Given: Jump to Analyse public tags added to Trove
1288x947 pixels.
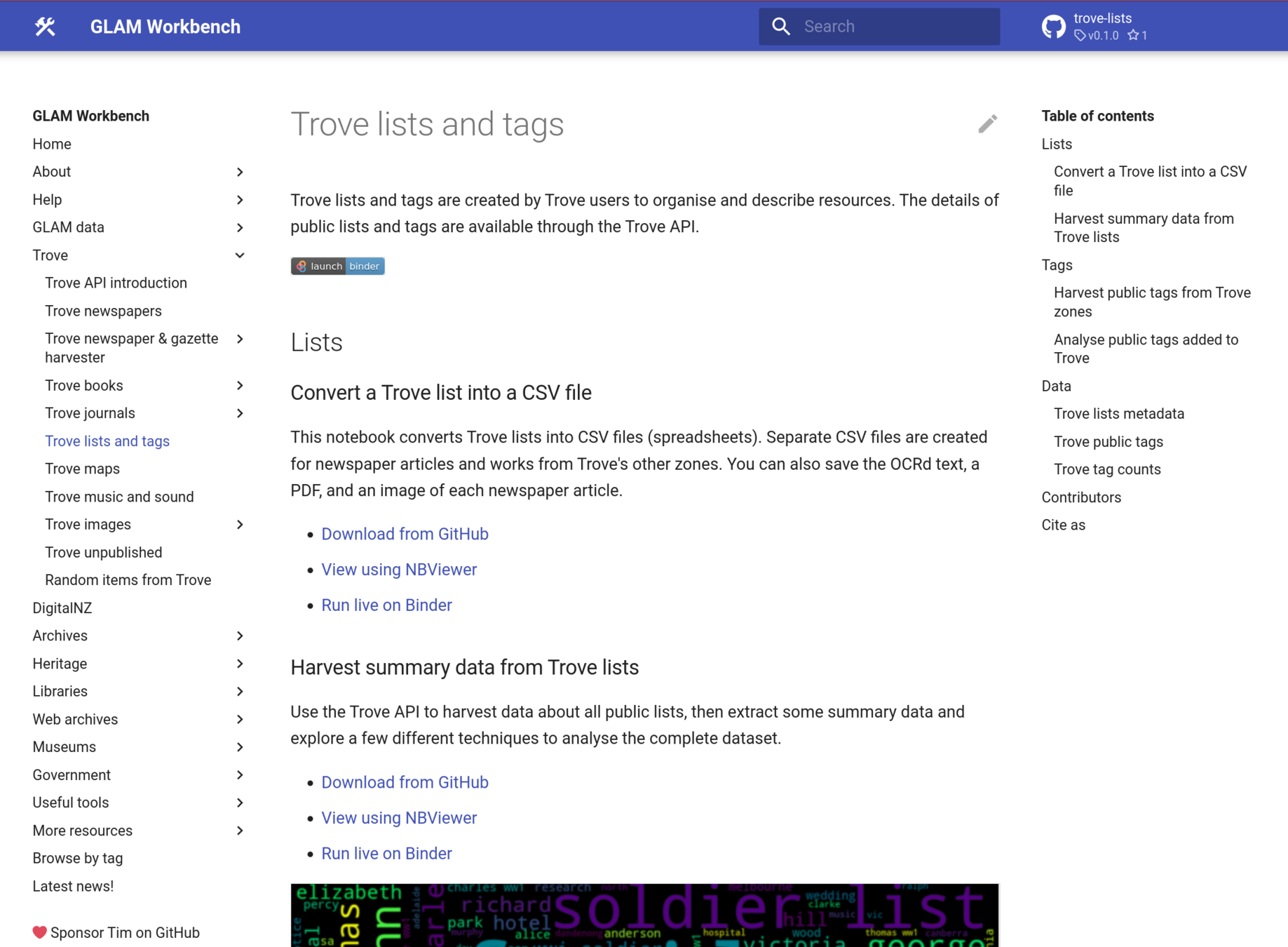Looking at the screenshot, I should (1146, 349).
